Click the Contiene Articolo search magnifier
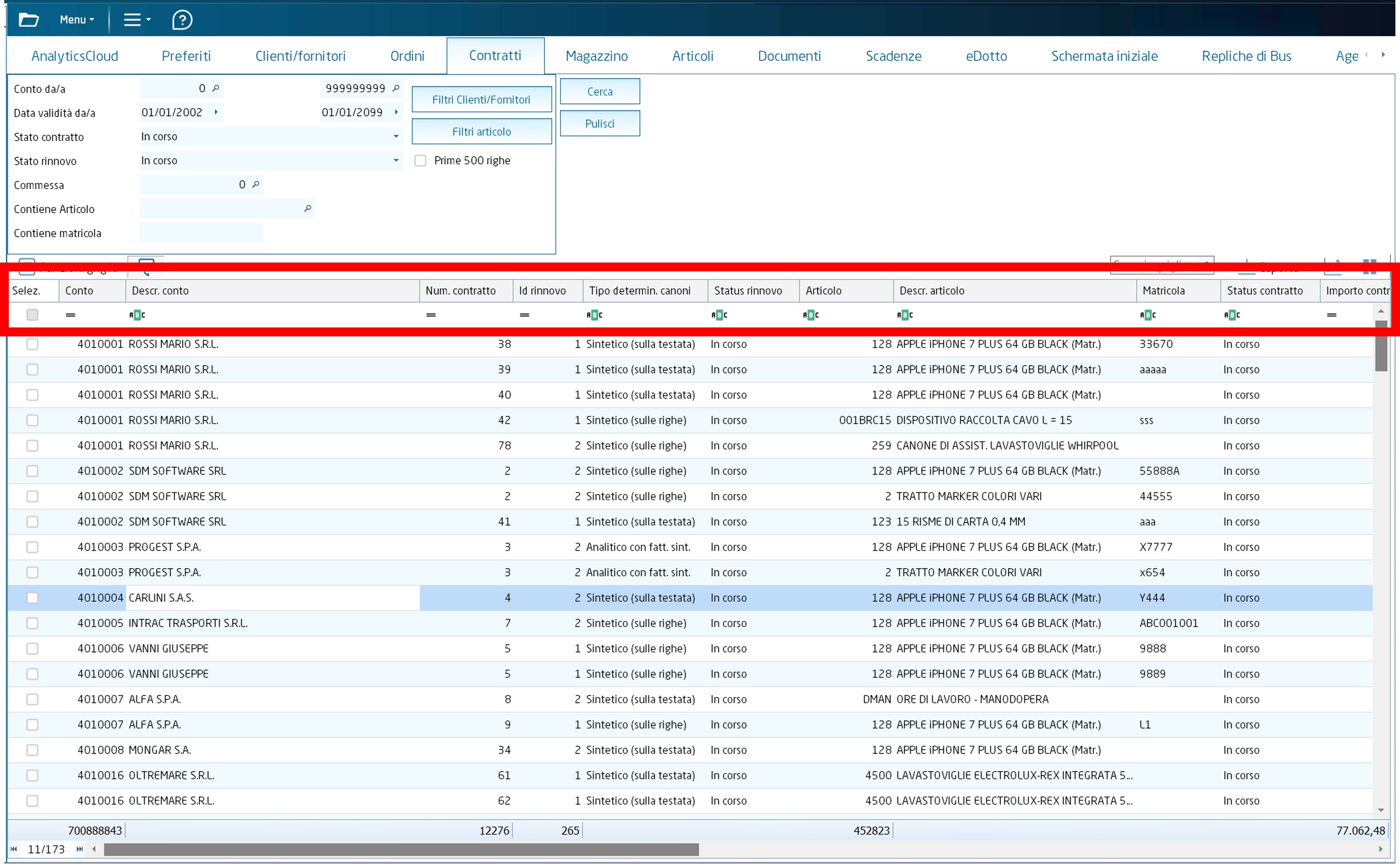This screenshot has width=1400, height=864. pos(308,208)
